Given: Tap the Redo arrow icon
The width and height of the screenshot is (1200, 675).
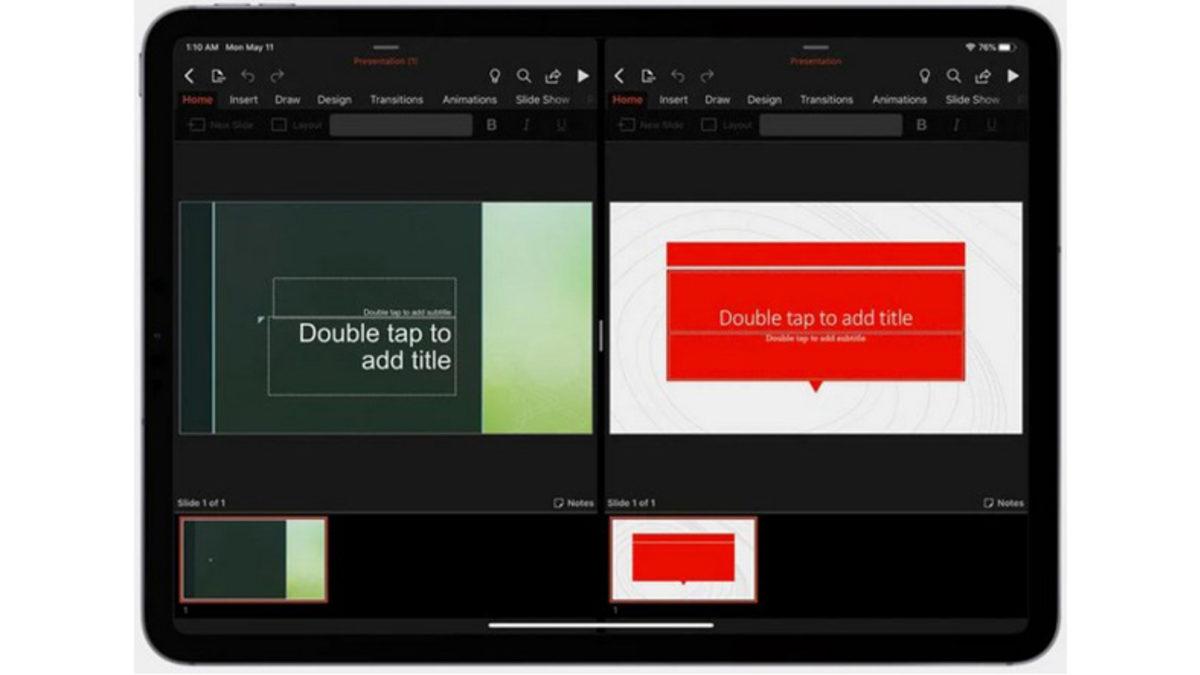Looking at the screenshot, I should coord(275,75).
